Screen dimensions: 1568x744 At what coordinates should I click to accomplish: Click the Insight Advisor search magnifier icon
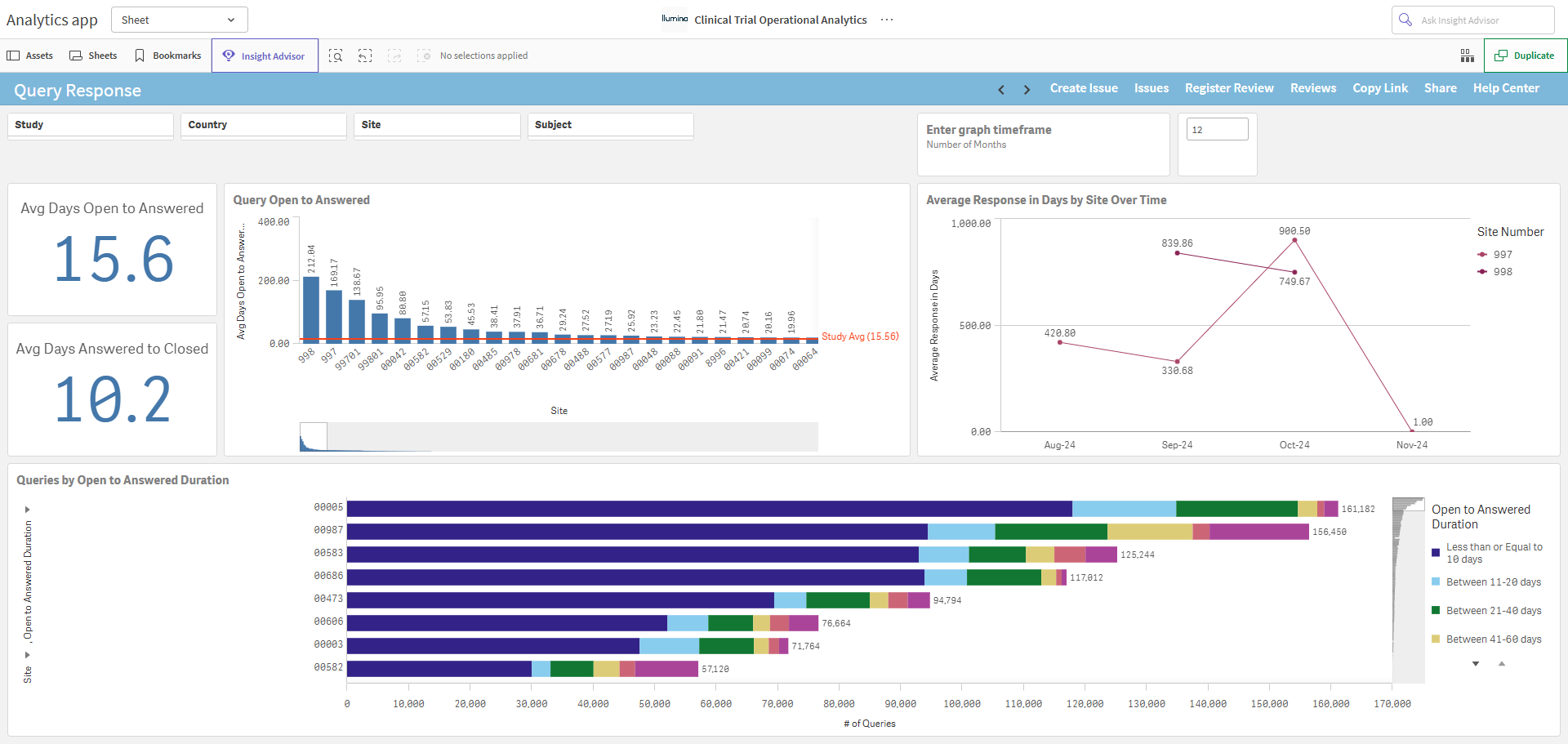click(1405, 20)
